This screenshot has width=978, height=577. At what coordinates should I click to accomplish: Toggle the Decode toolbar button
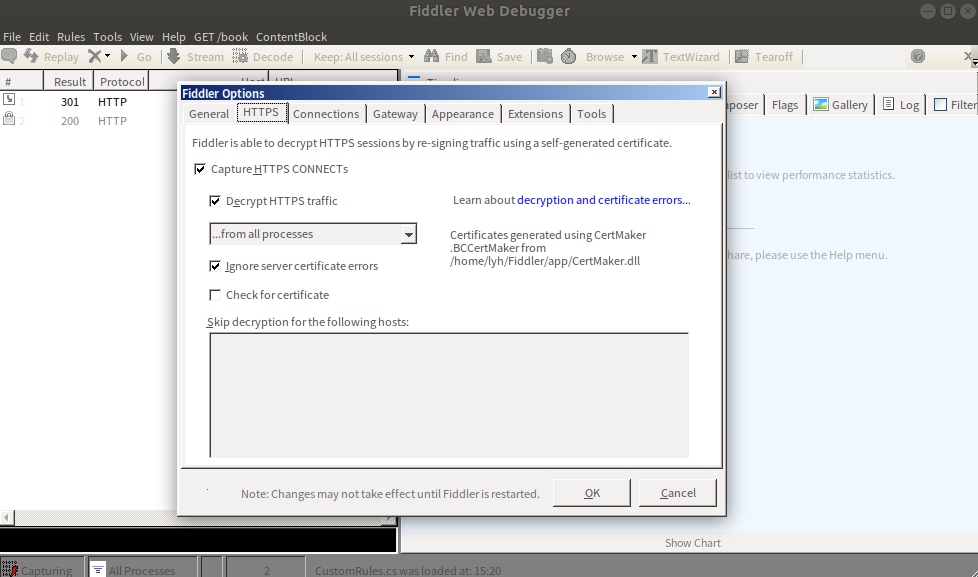pyautogui.click(x=263, y=57)
